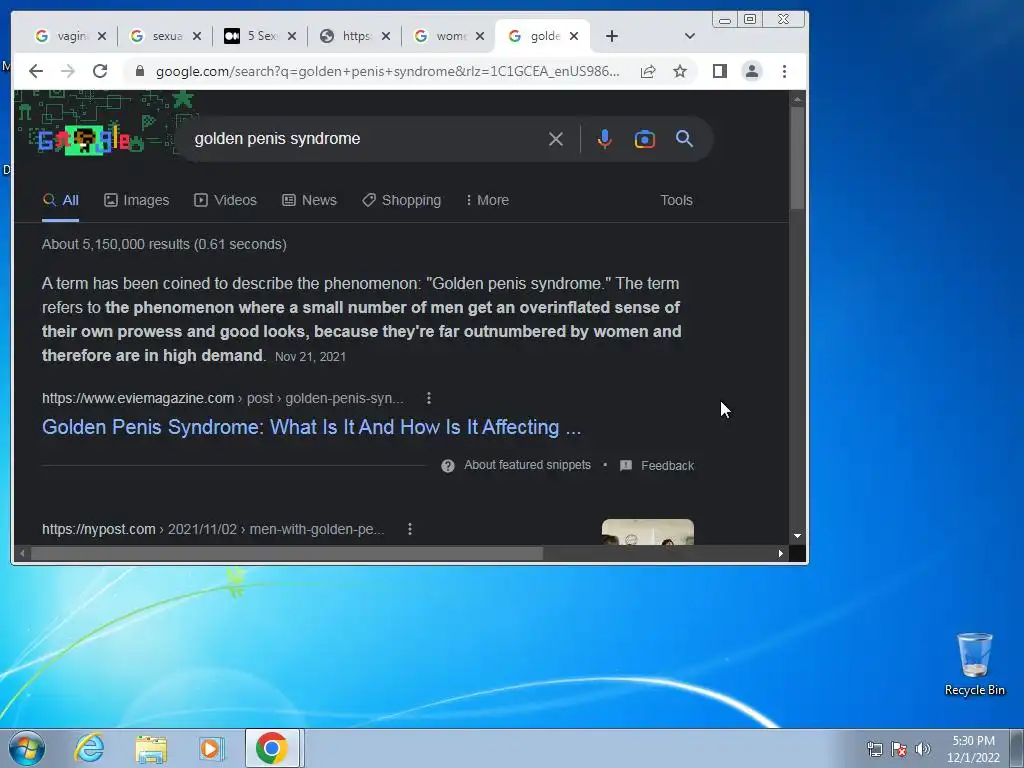Switch to the 'wome' tab
This screenshot has width=1024, height=768.
[x=441, y=36]
